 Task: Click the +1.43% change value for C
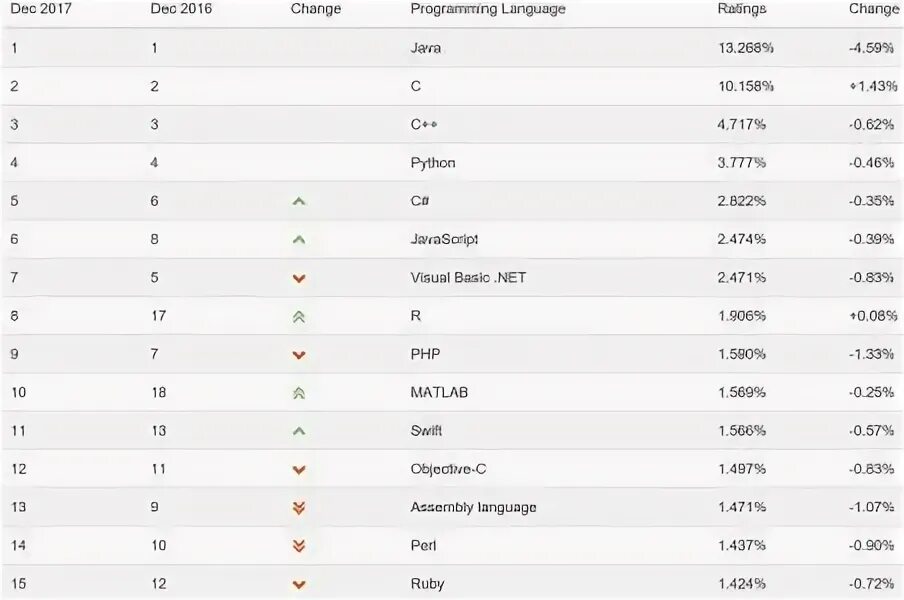pyautogui.click(x=873, y=86)
